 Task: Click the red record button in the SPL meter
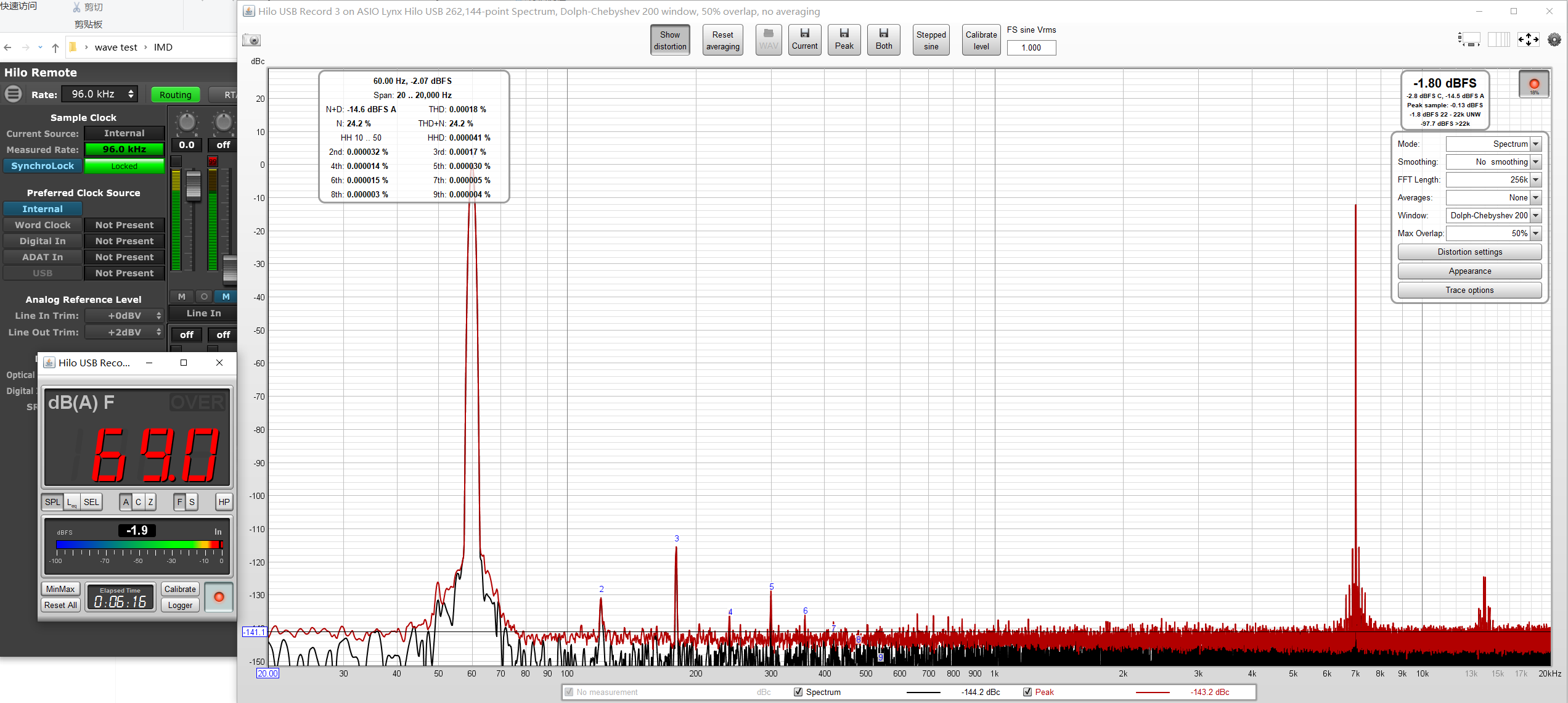[x=219, y=597]
